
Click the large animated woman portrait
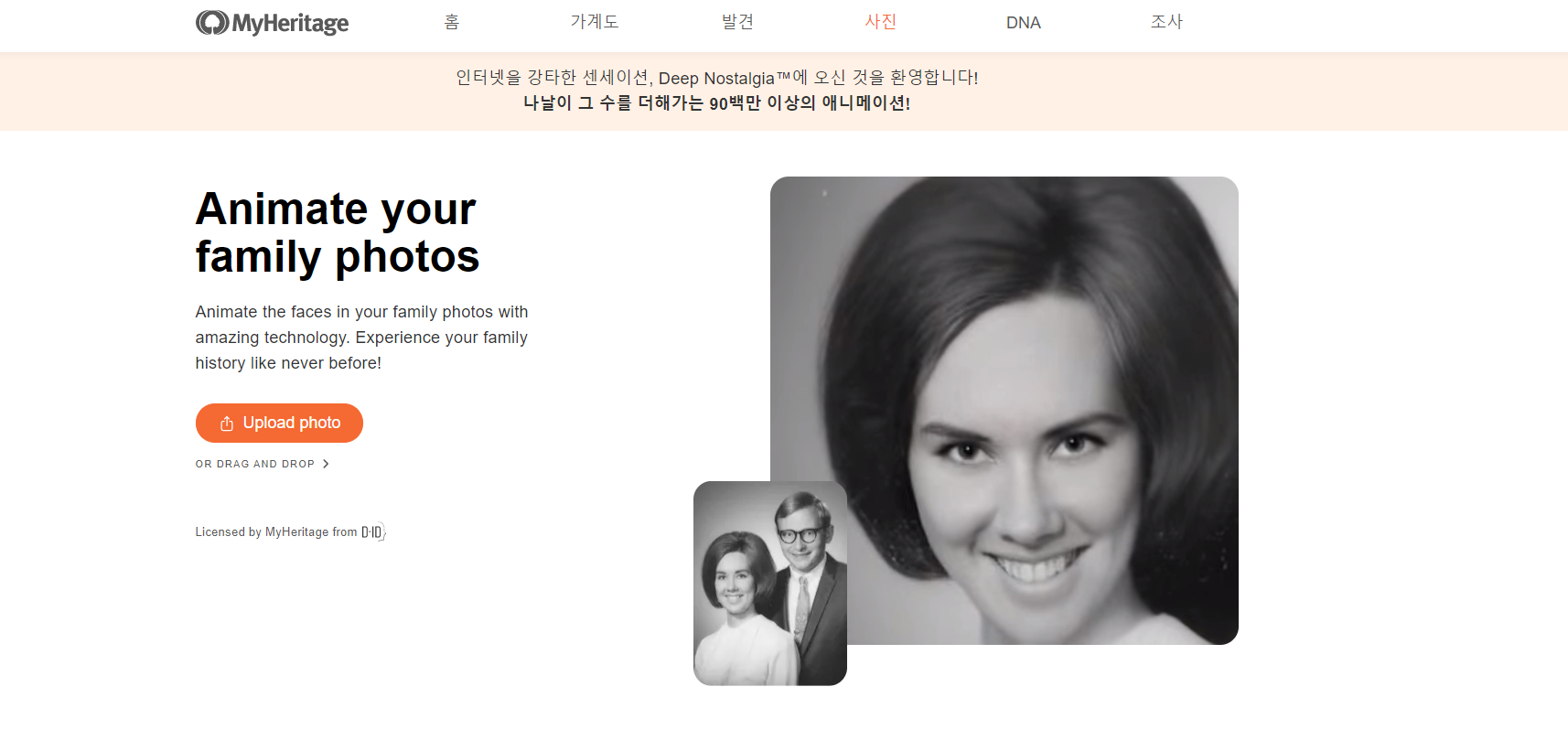(1004, 411)
